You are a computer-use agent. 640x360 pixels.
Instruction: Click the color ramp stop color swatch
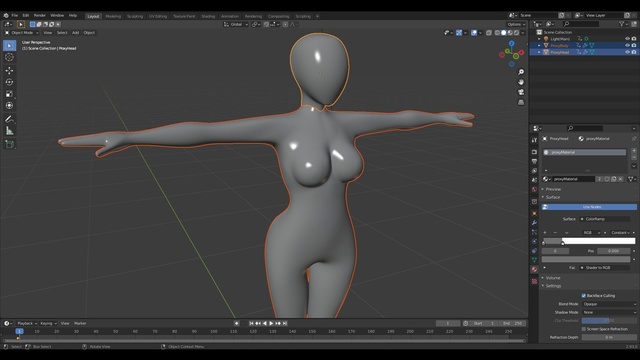point(586,259)
